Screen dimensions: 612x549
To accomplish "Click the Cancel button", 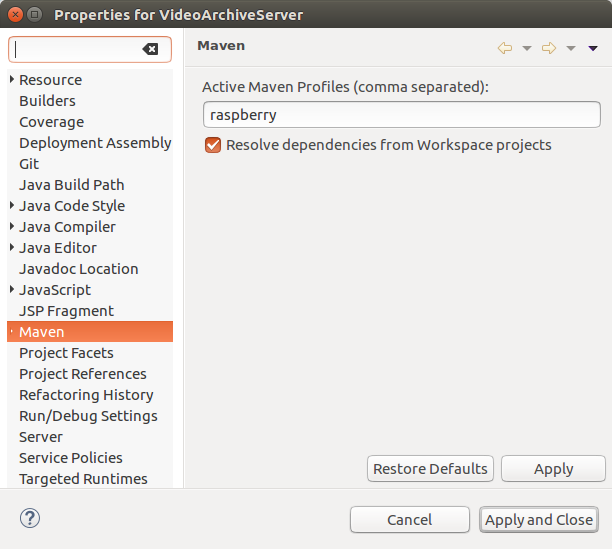I will coord(409,520).
